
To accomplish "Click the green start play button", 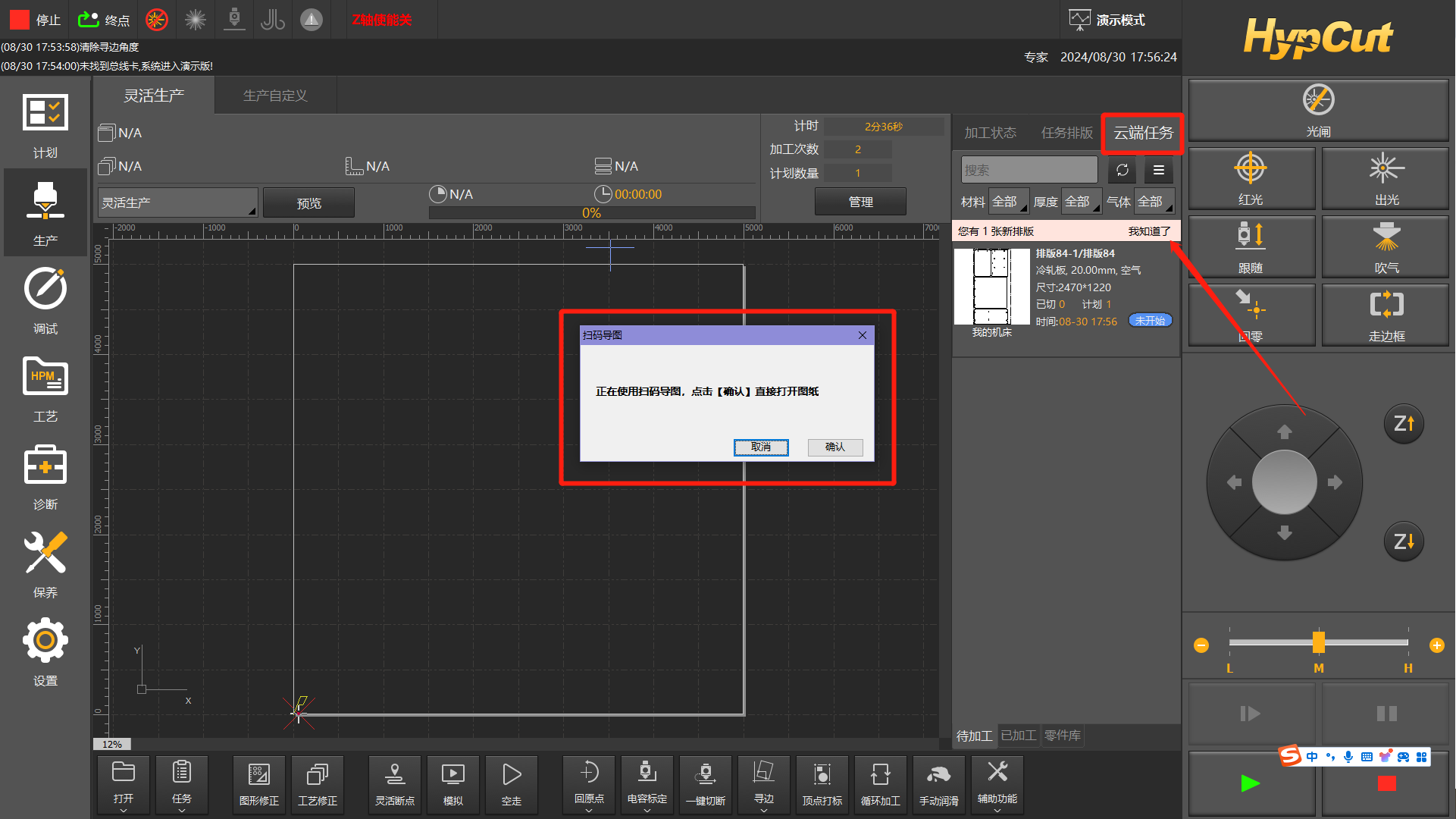I will (x=1251, y=783).
